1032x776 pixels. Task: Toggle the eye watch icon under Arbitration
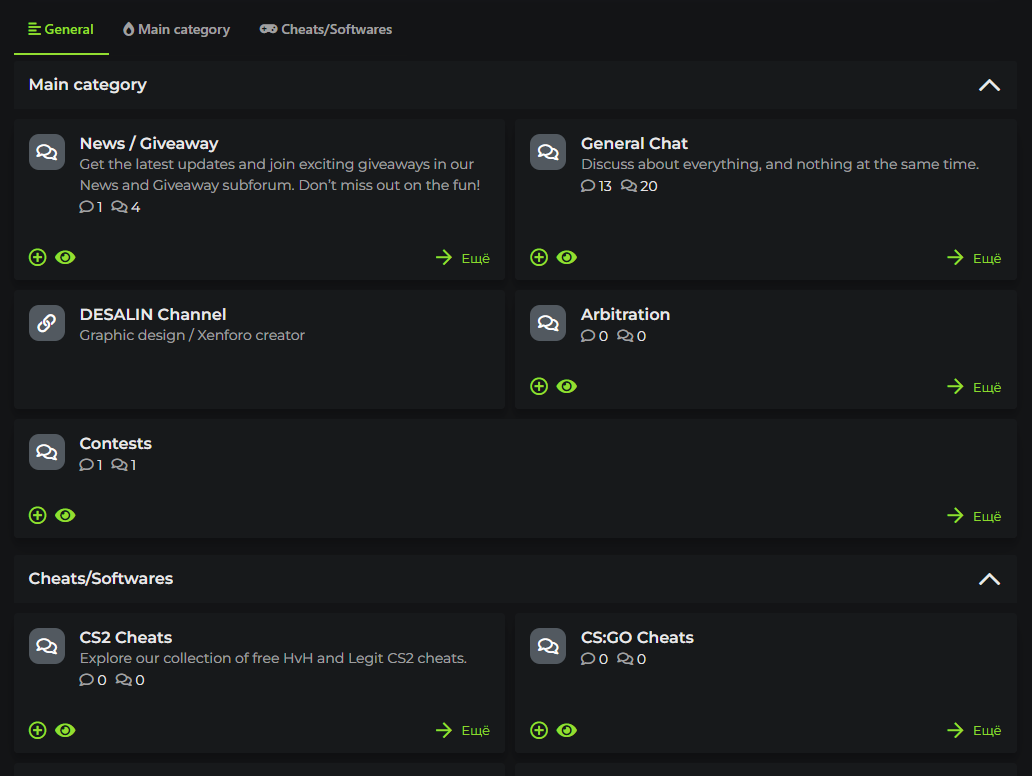(567, 387)
